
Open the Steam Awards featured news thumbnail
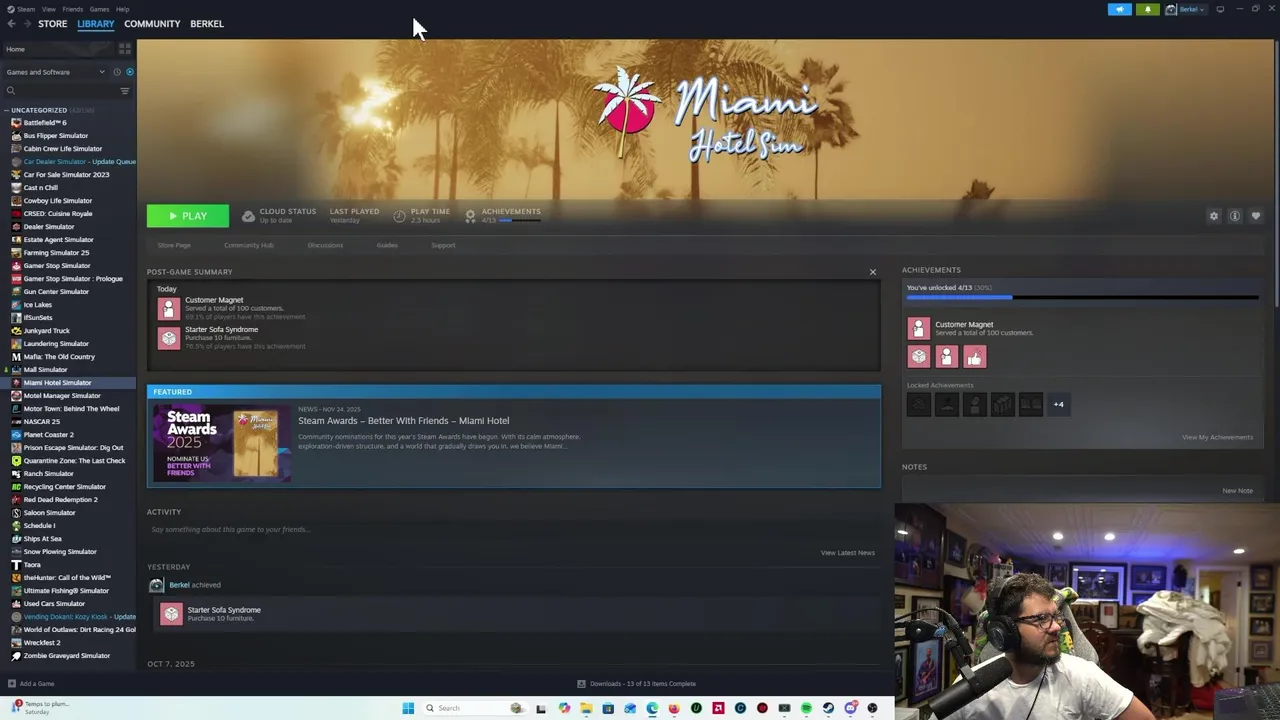tap(221, 444)
